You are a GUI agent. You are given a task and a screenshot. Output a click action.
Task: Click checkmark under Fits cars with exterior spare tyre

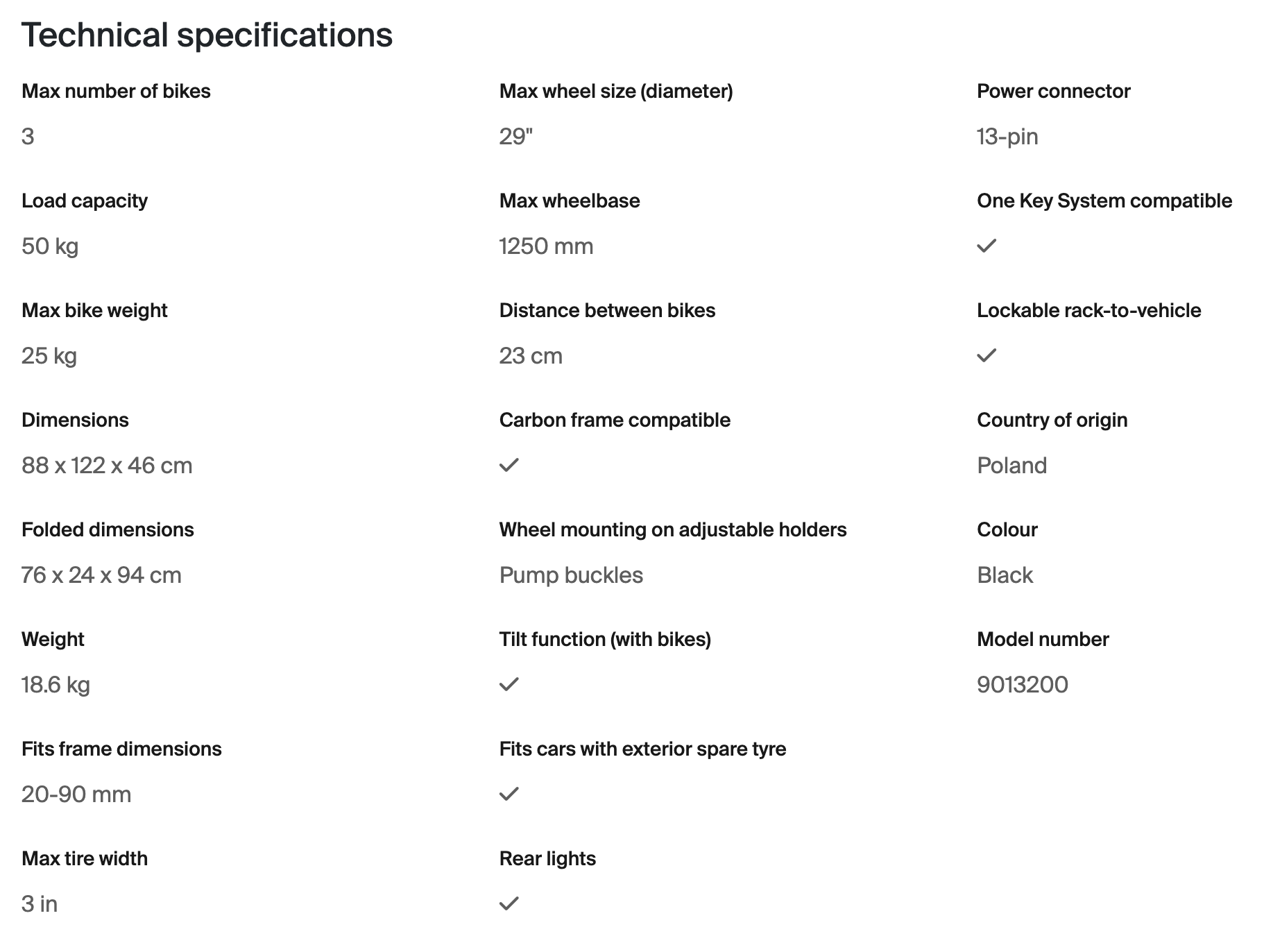click(x=509, y=794)
